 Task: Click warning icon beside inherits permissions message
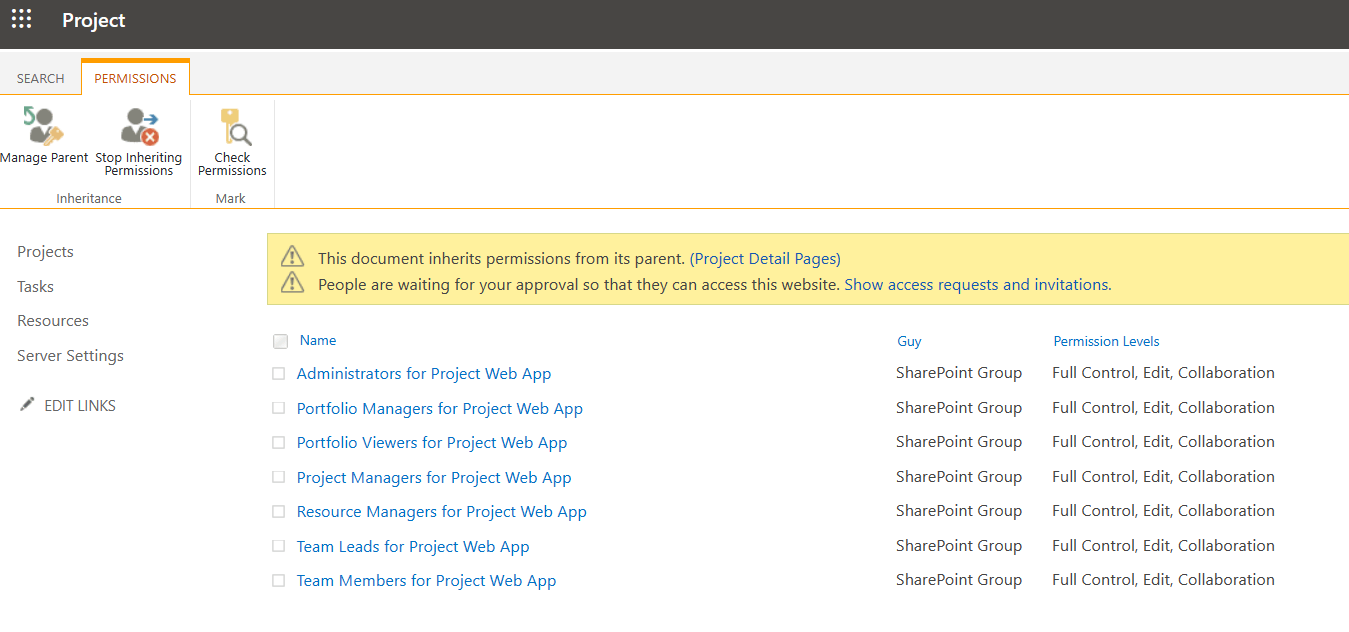(x=292, y=257)
